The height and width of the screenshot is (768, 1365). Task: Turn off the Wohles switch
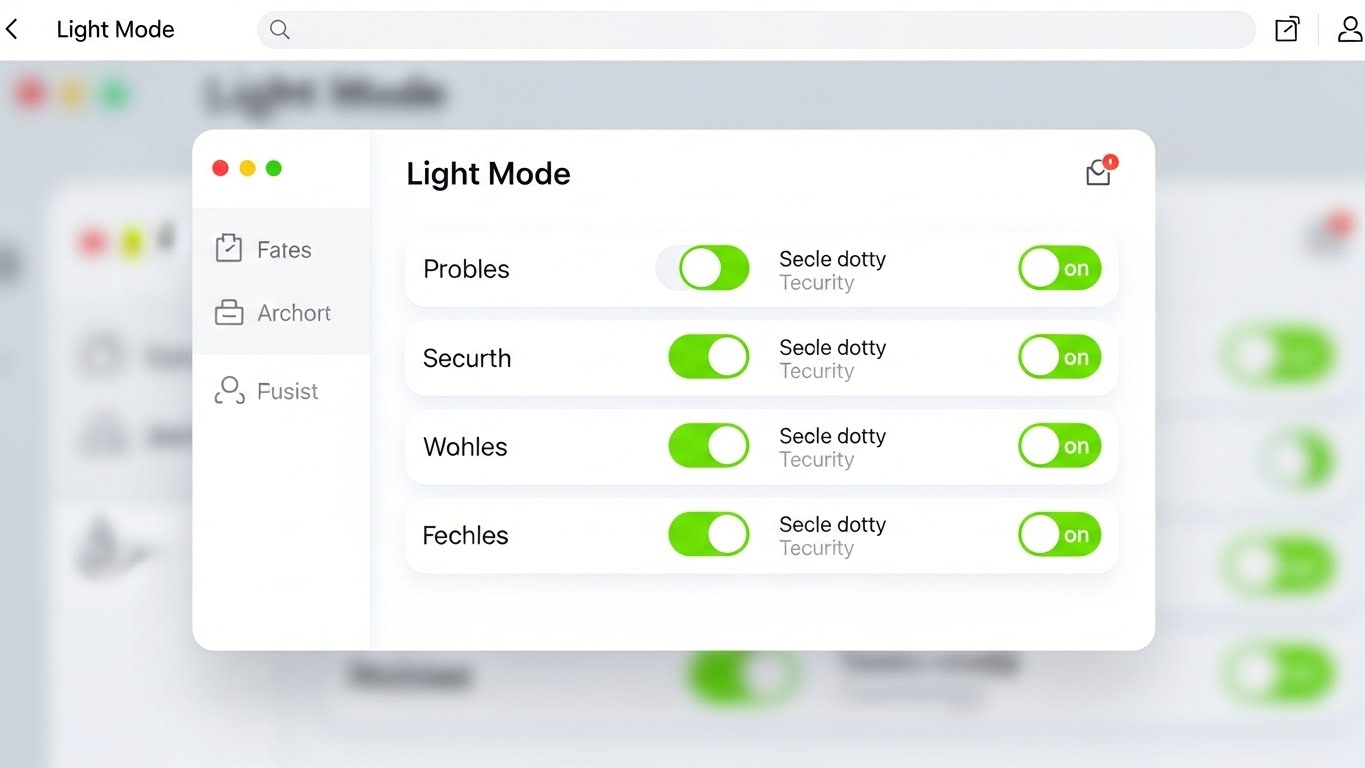point(709,445)
